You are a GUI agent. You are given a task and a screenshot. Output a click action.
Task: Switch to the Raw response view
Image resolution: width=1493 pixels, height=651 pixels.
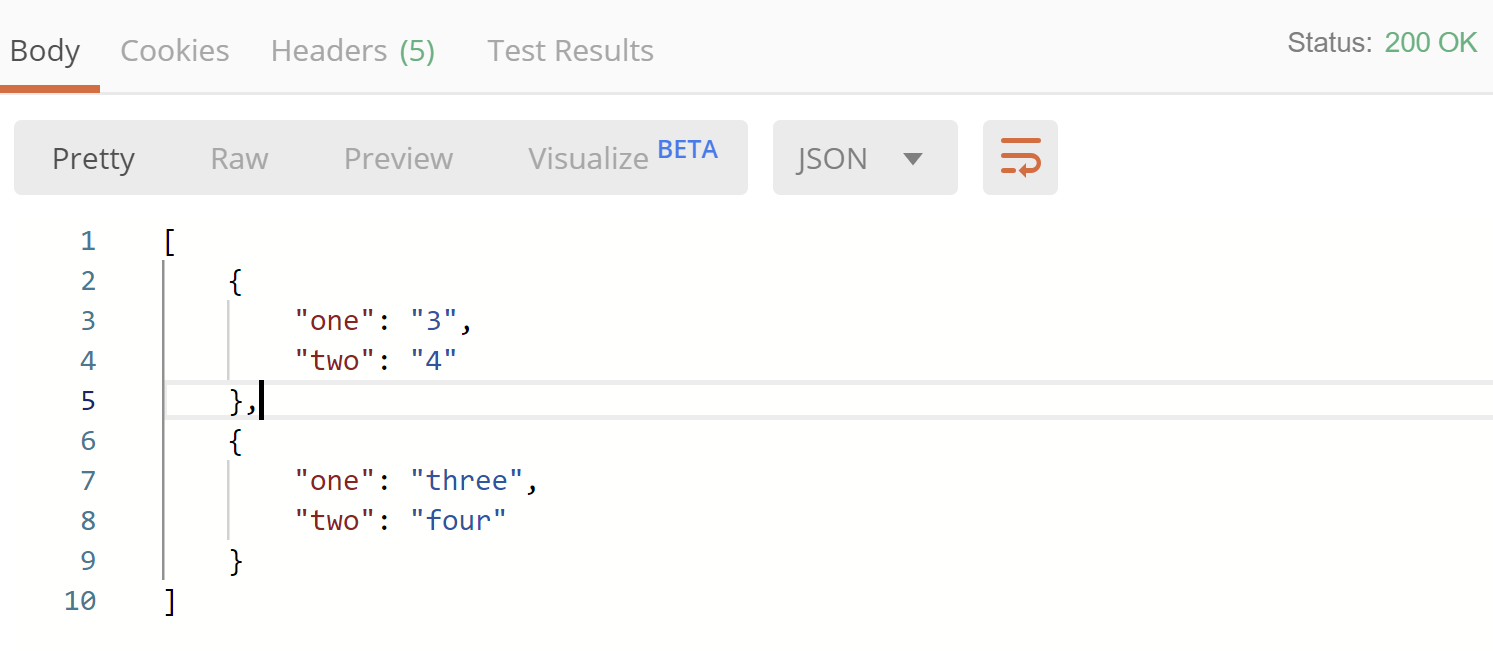tap(238, 157)
